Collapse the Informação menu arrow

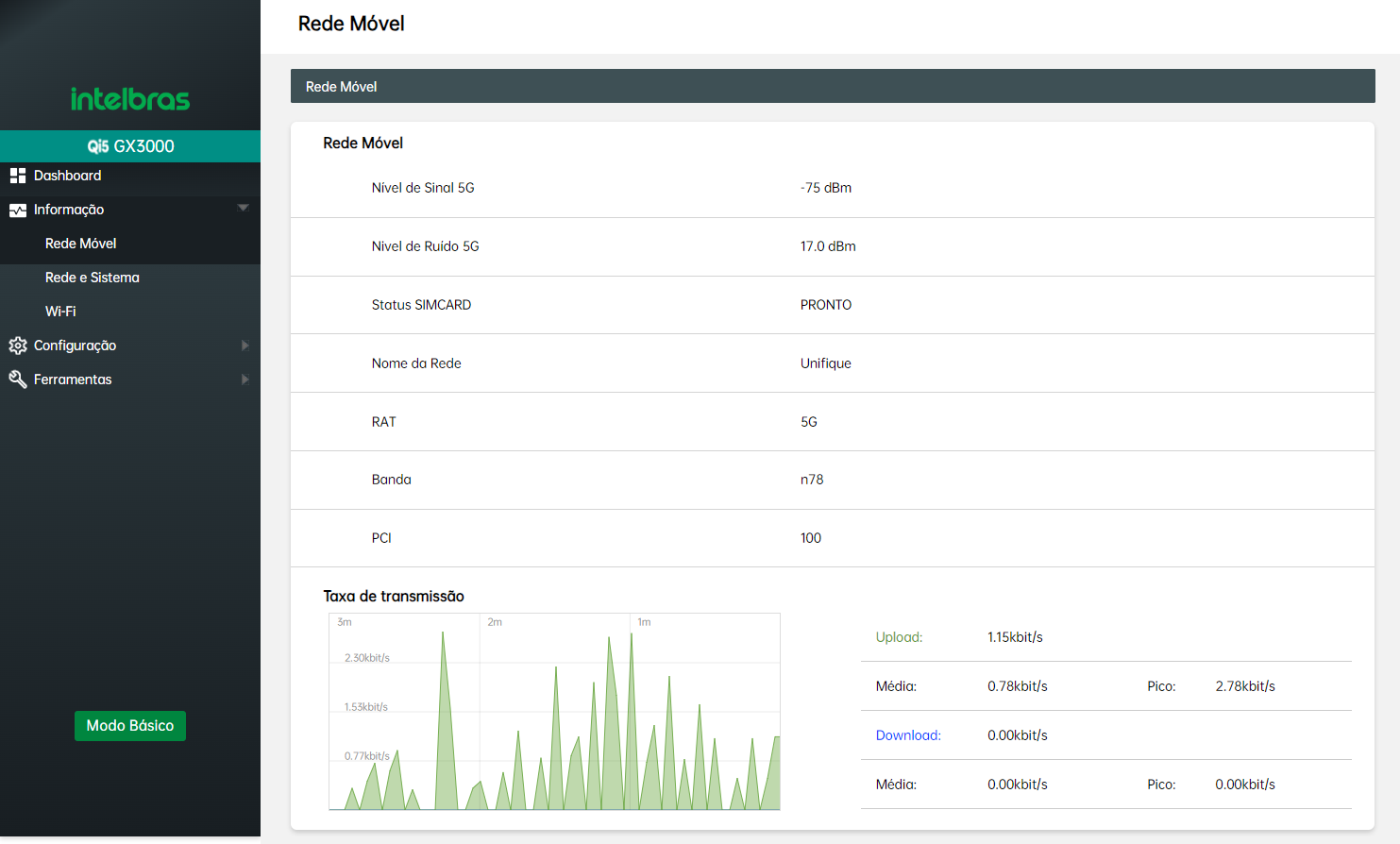pos(244,208)
